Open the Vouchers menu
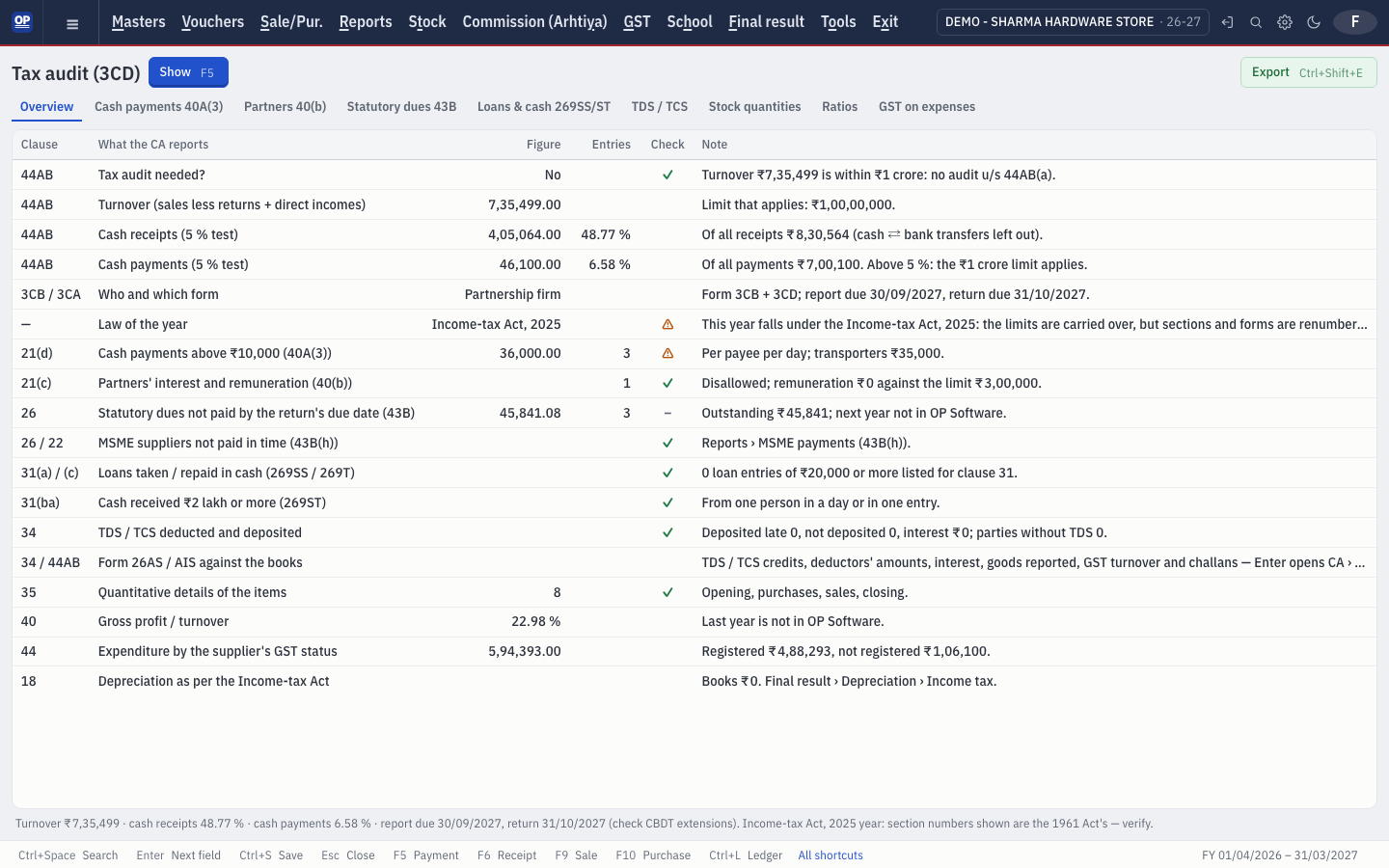 (x=213, y=22)
